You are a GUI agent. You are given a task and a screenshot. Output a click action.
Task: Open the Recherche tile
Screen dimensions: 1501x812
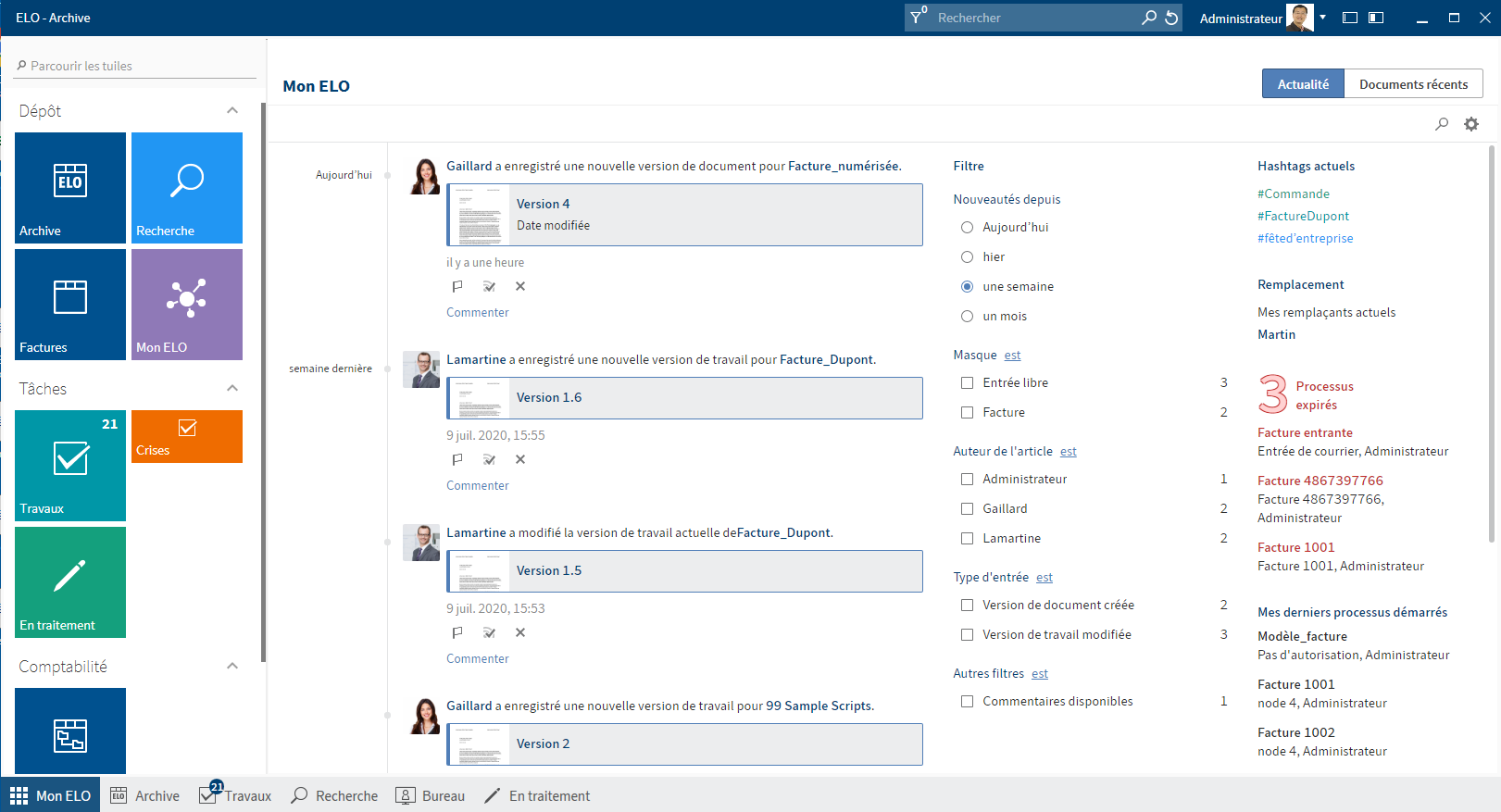coord(187,188)
